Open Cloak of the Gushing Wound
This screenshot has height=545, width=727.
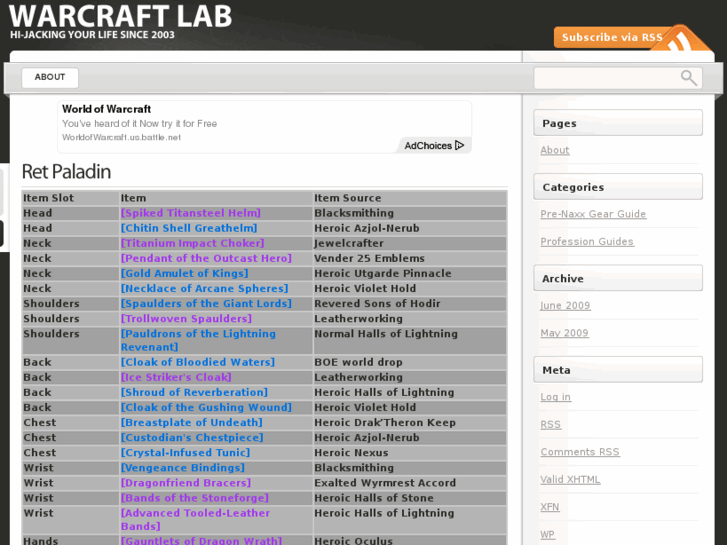point(206,407)
